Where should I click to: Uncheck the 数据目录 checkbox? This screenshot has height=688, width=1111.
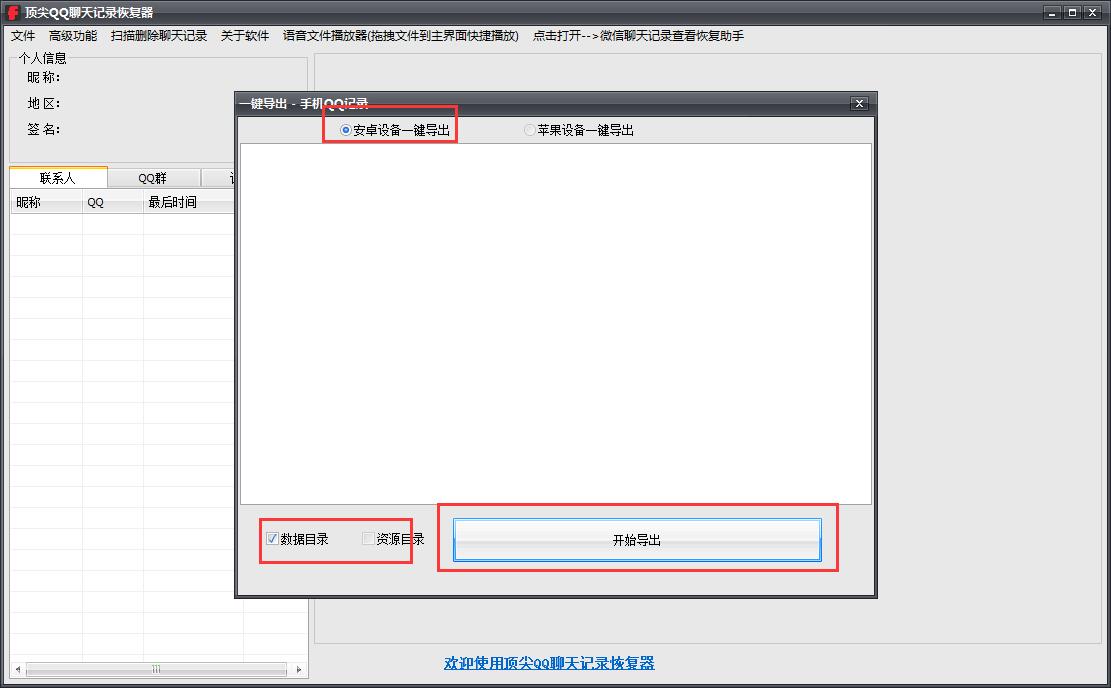click(271, 538)
